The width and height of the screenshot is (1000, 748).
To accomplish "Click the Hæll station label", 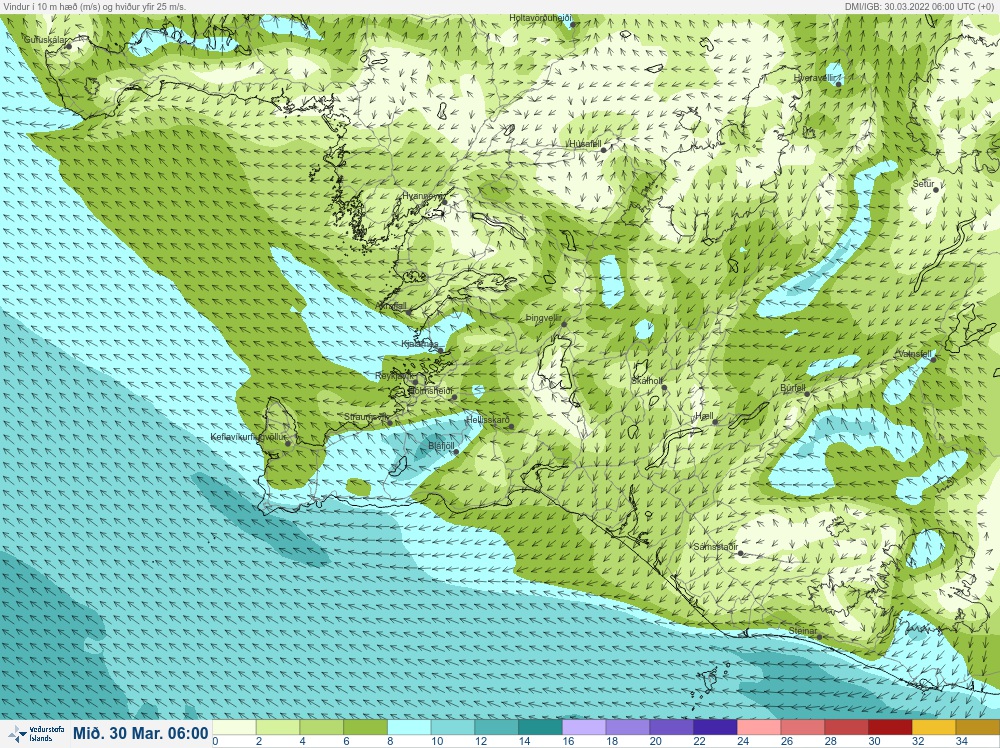I will tap(704, 416).
